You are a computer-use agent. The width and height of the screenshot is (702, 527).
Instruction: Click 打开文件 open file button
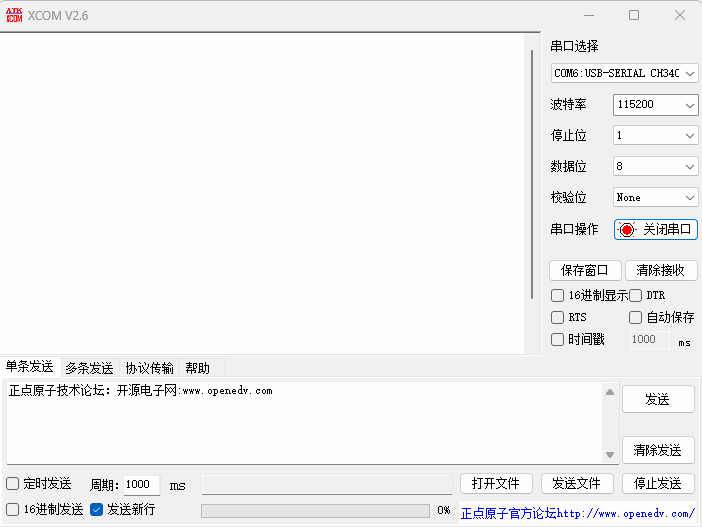tap(496, 484)
